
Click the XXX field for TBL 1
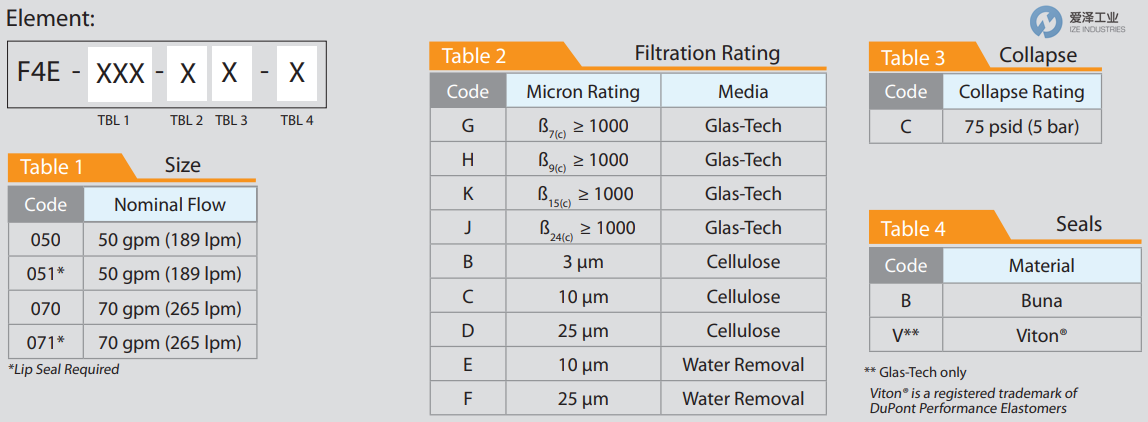point(120,73)
